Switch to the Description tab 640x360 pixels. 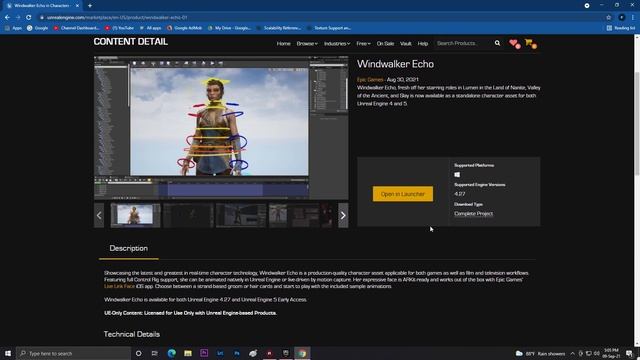129,249
